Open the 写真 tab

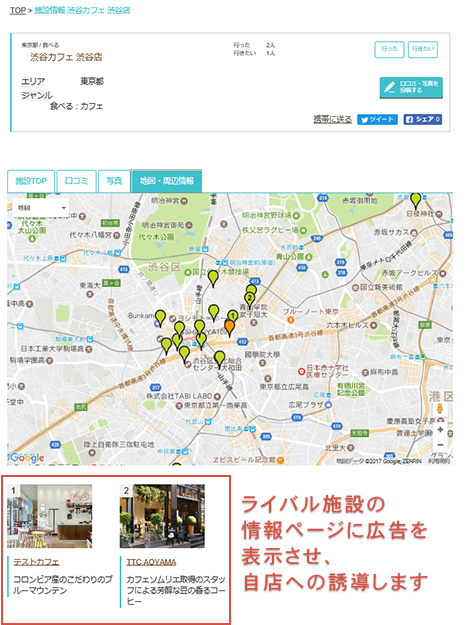click(x=114, y=181)
